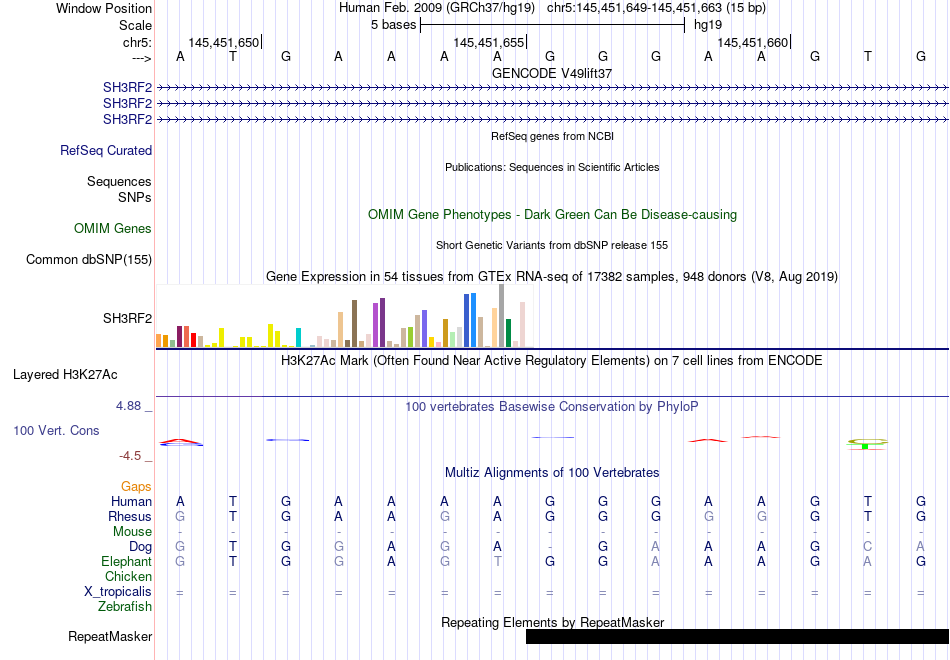Open Publications: Sequences in Scientific Articles title
950x660 pixels.
click(x=552, y=167)
